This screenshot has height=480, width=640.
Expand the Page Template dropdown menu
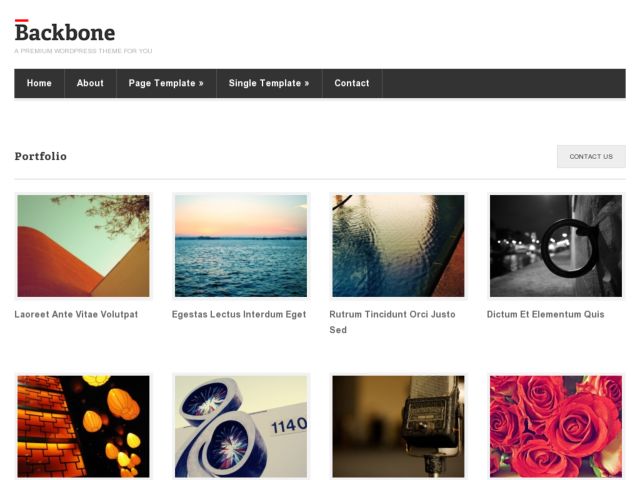(166, 83)
